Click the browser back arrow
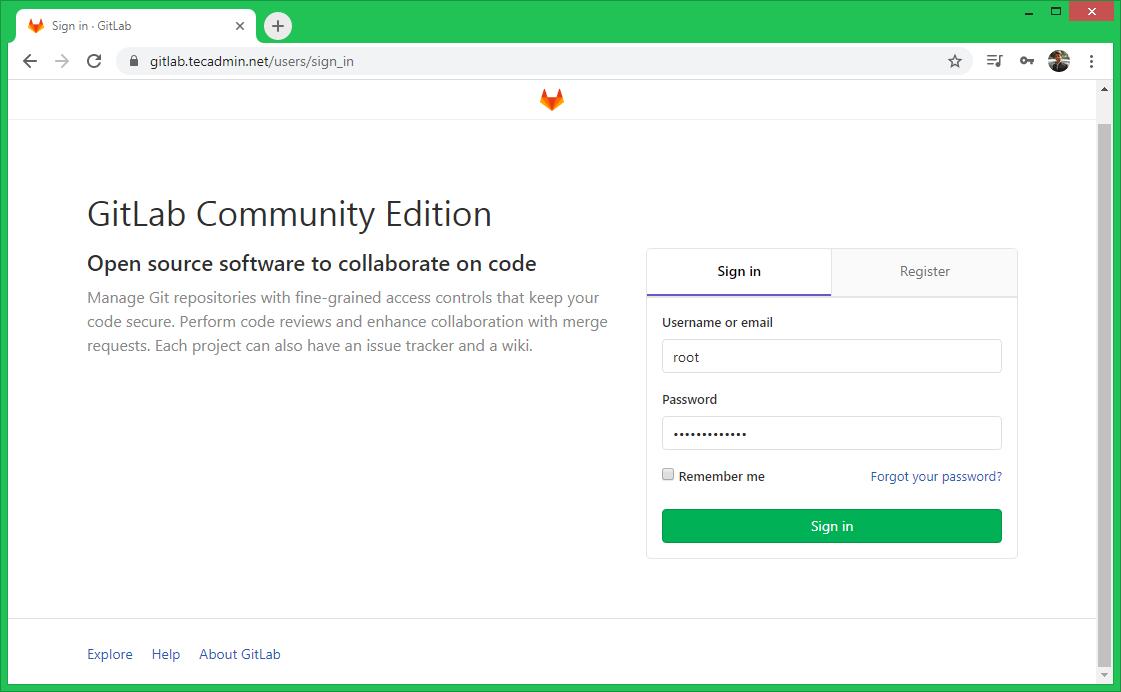 point(30,61)
